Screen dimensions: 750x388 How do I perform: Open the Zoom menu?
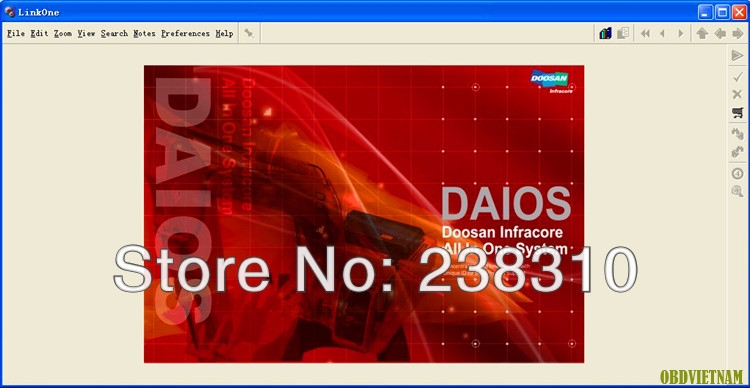point(63,33)
